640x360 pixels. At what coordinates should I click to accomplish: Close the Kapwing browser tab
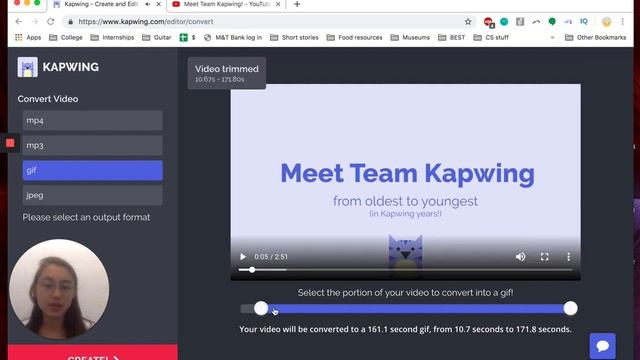(x=159, y=4)
